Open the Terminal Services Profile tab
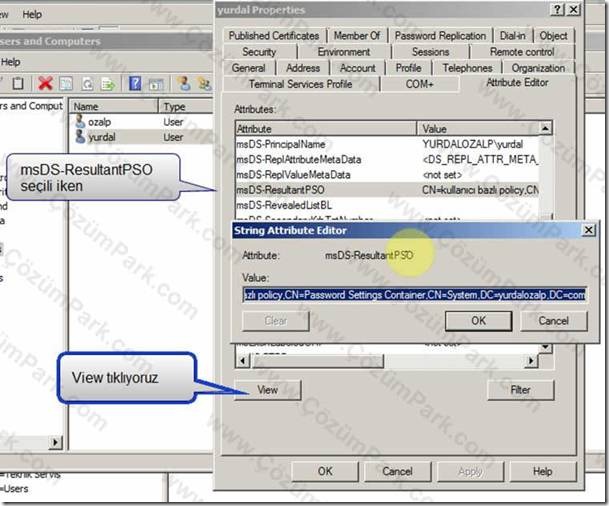Screen dimensions: 609x506 pyautogui.click(x=300, y=84)
